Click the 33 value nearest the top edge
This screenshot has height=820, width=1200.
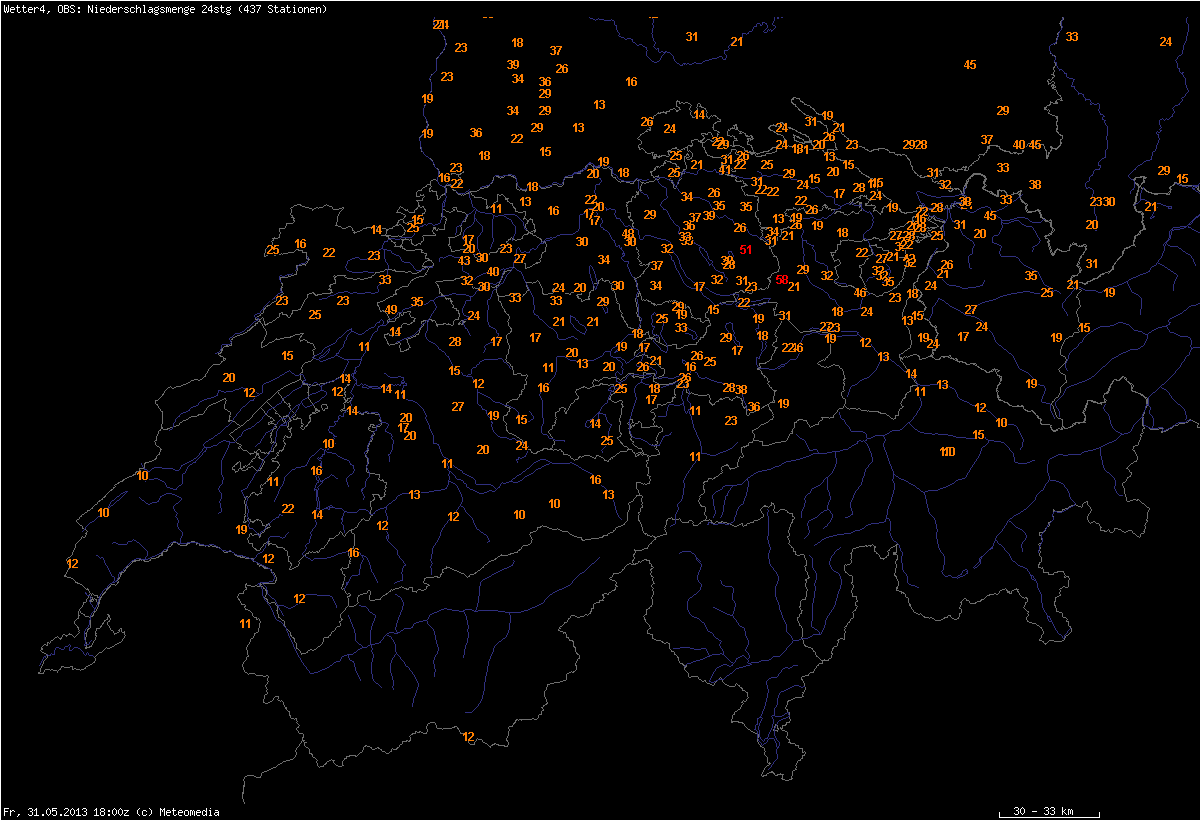pos(1072,36)
